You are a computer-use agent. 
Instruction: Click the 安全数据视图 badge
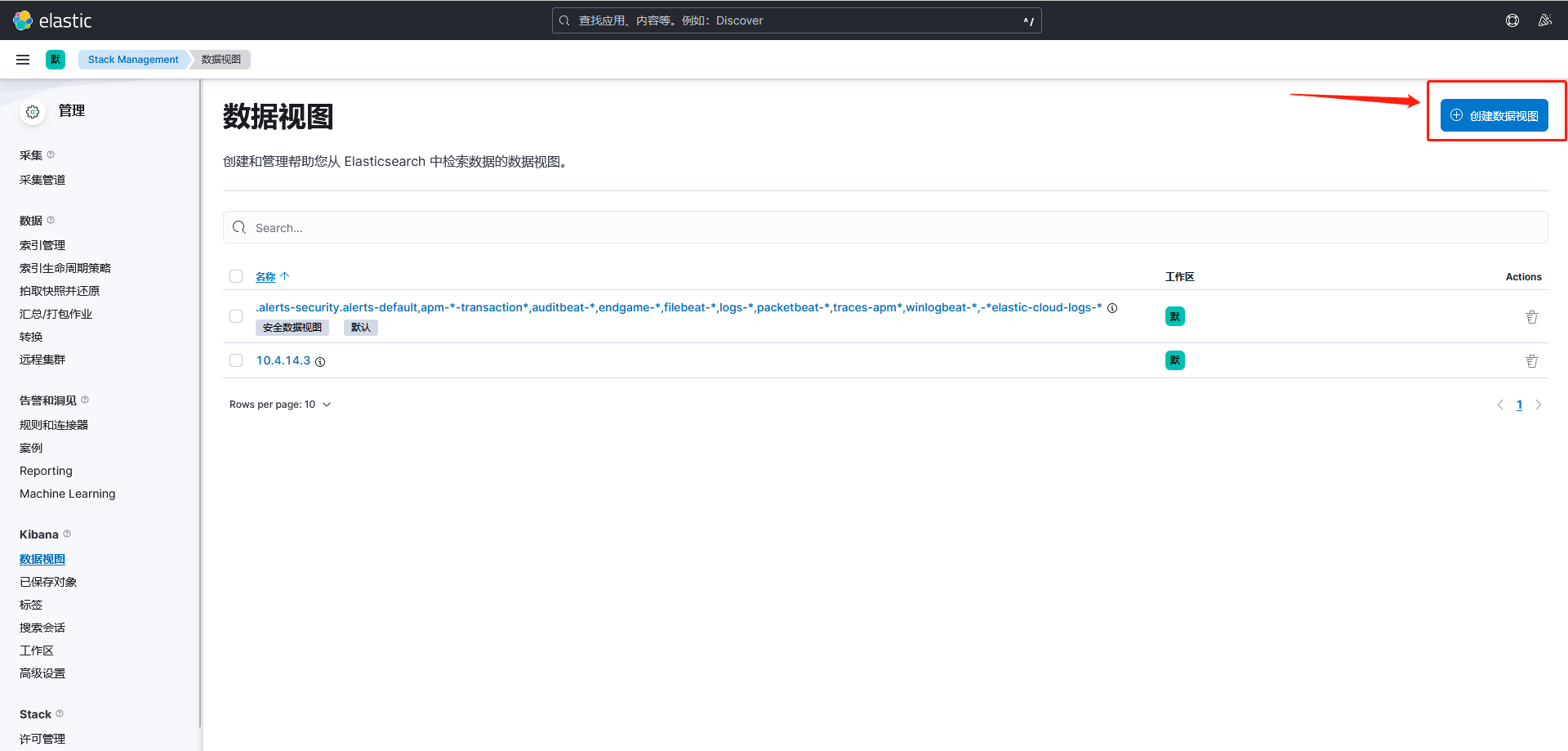pos(292,328)
